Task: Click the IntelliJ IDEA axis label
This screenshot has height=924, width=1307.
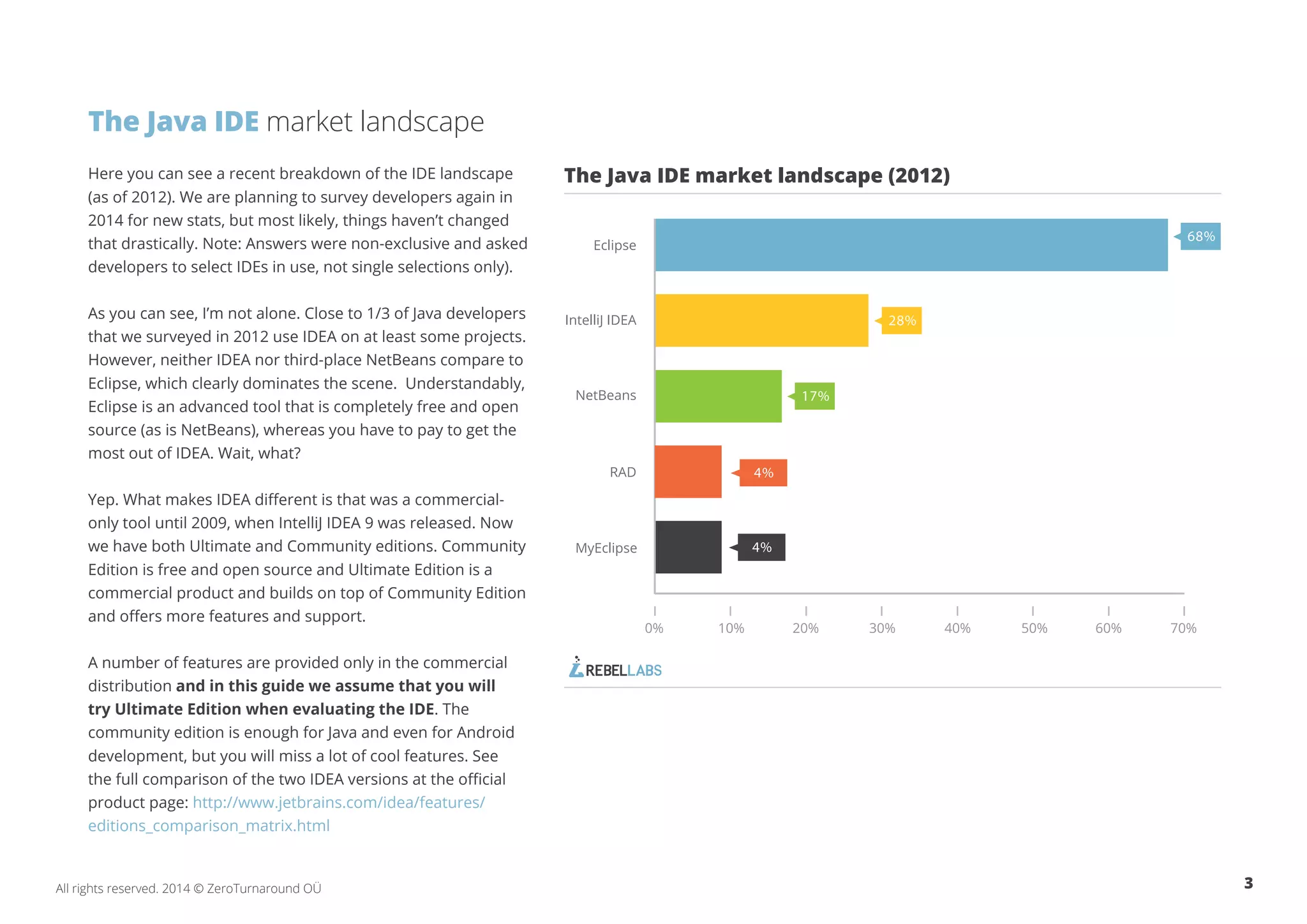Action: pos(600,320)
